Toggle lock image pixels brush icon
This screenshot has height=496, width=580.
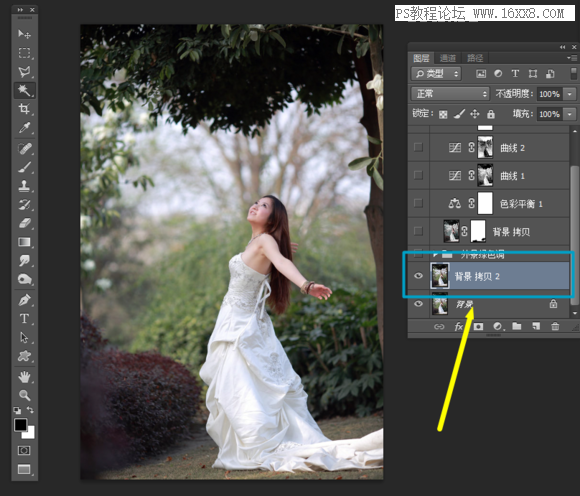click(459, 114)
